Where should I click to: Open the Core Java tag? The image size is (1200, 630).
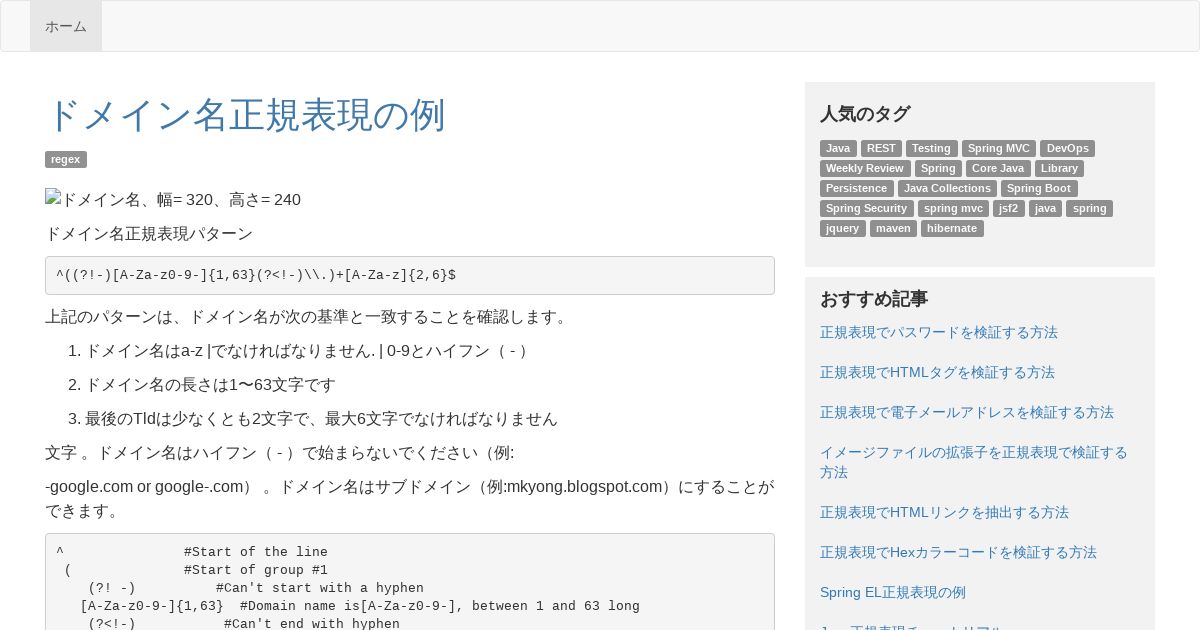point(998,168)
